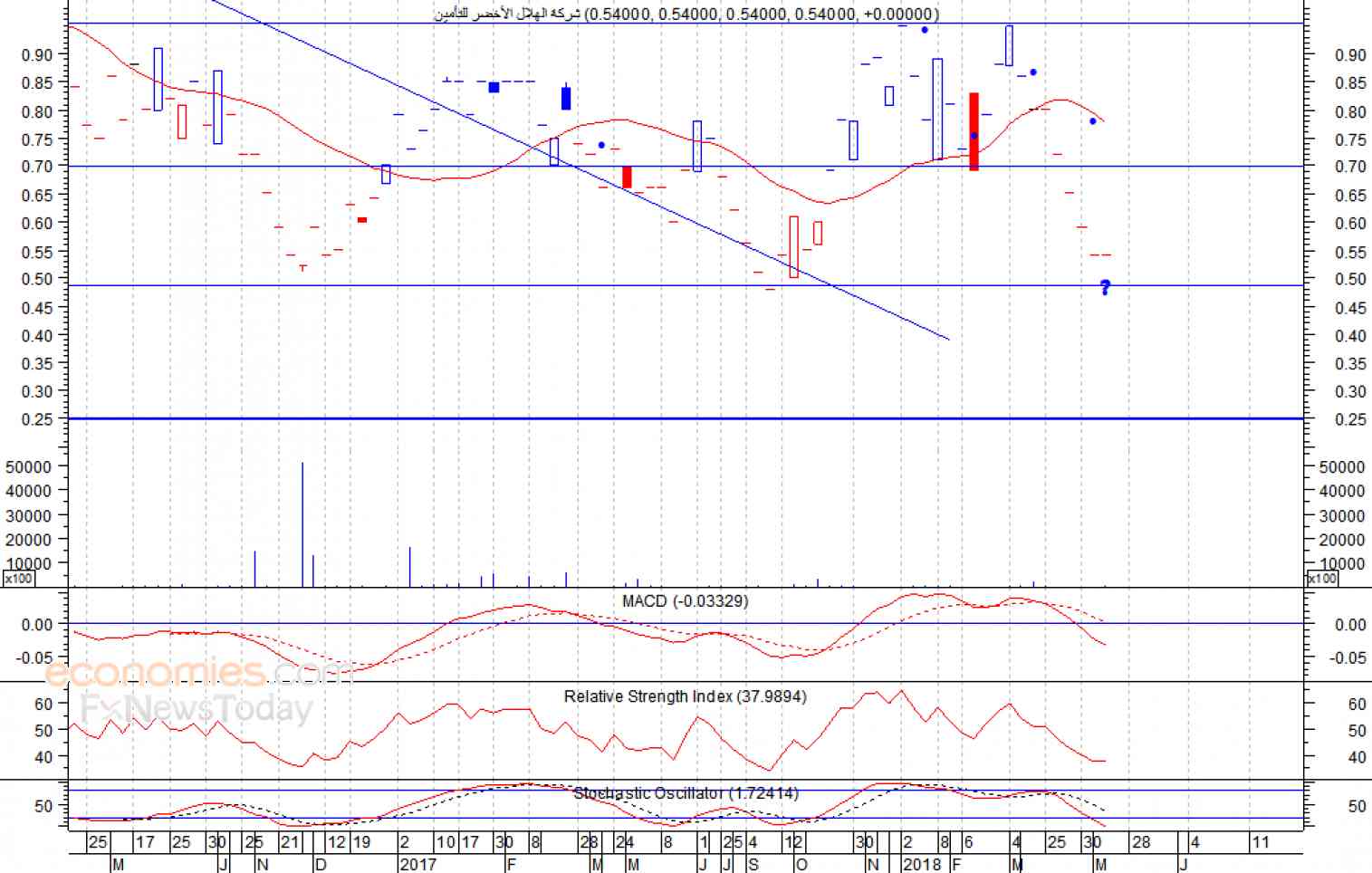Screen dimensions: 1372x873
Task: Click the x100 label on the left volume axis
Action: (x=18, y=579)
